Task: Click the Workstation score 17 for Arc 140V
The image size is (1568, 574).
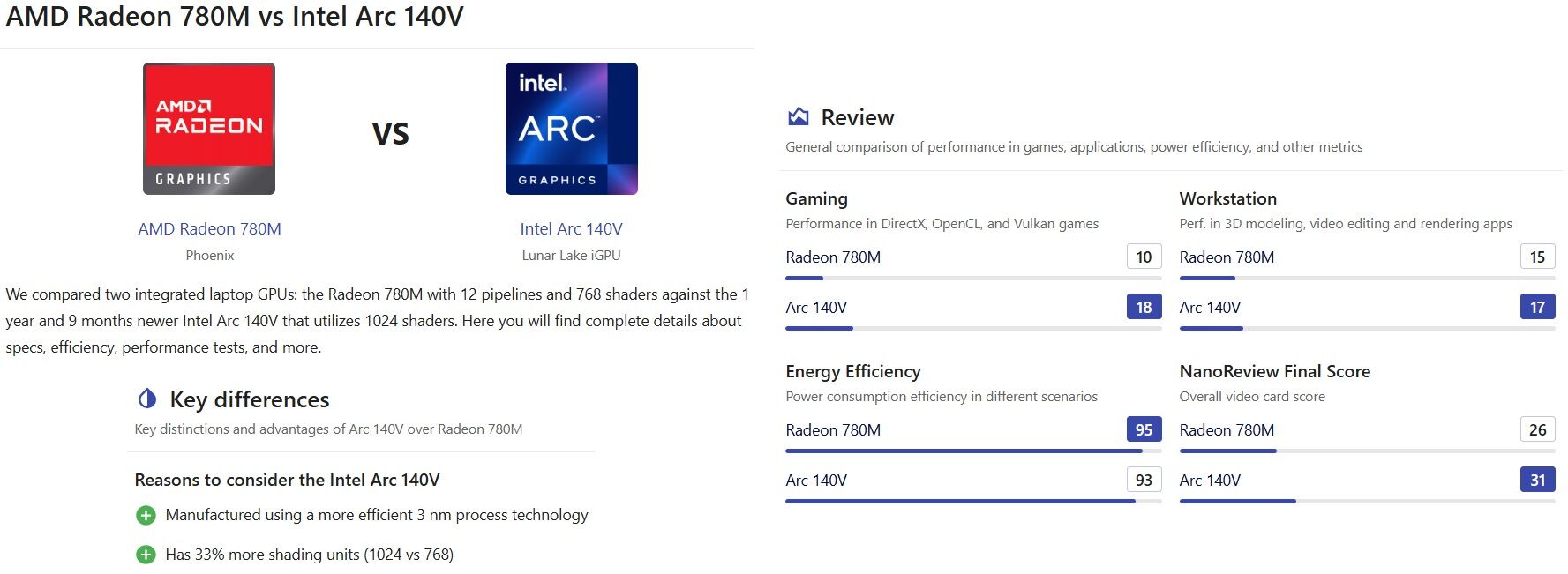Action: (1537, 307)
